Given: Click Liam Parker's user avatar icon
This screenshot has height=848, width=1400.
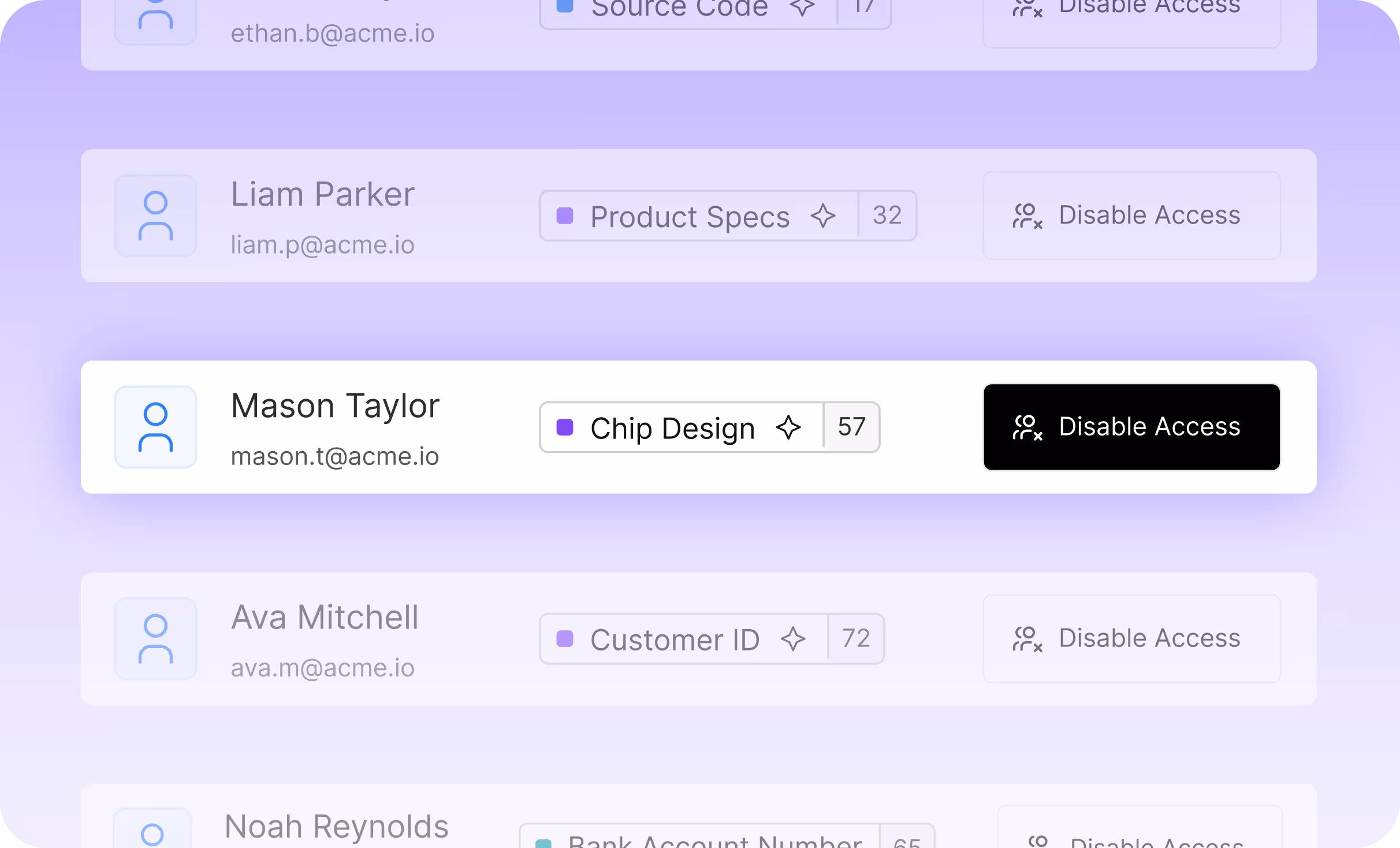Looking at the screenshot, I should [155, 215].
